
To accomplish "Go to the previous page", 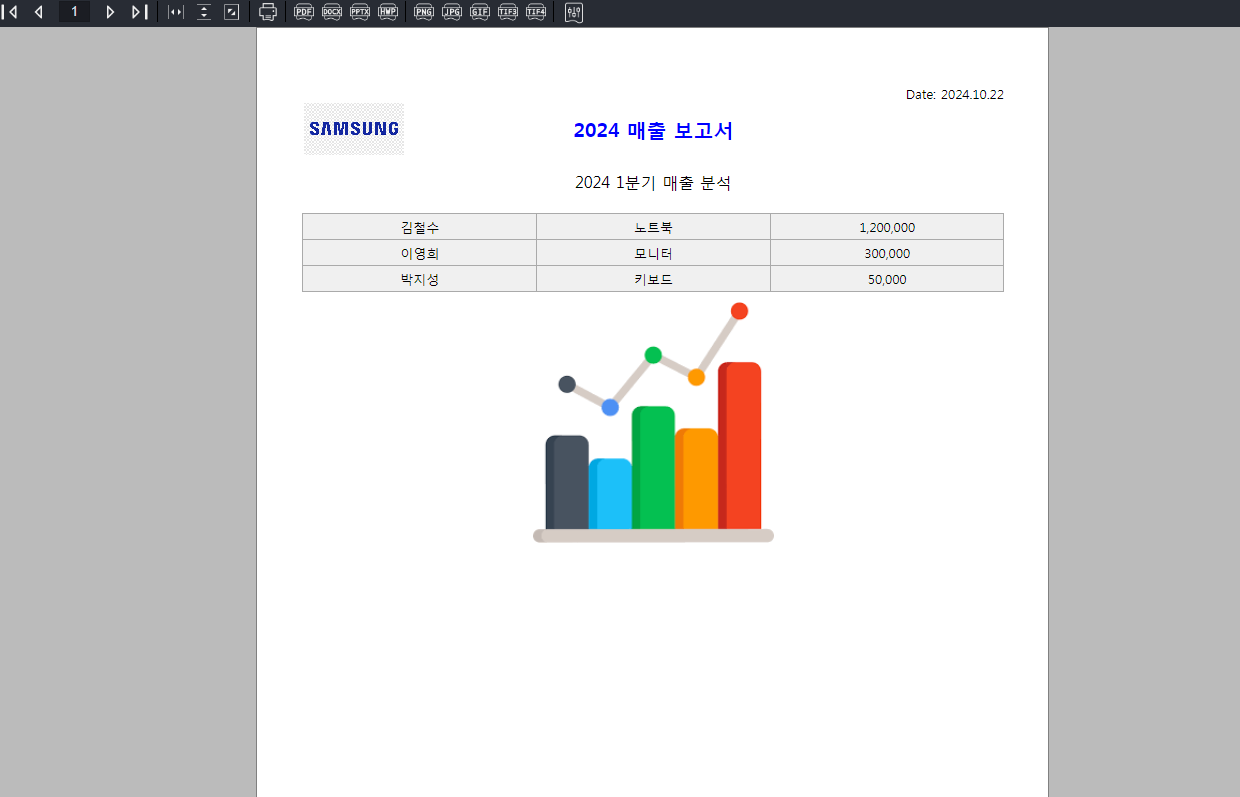I will point(39,12).
